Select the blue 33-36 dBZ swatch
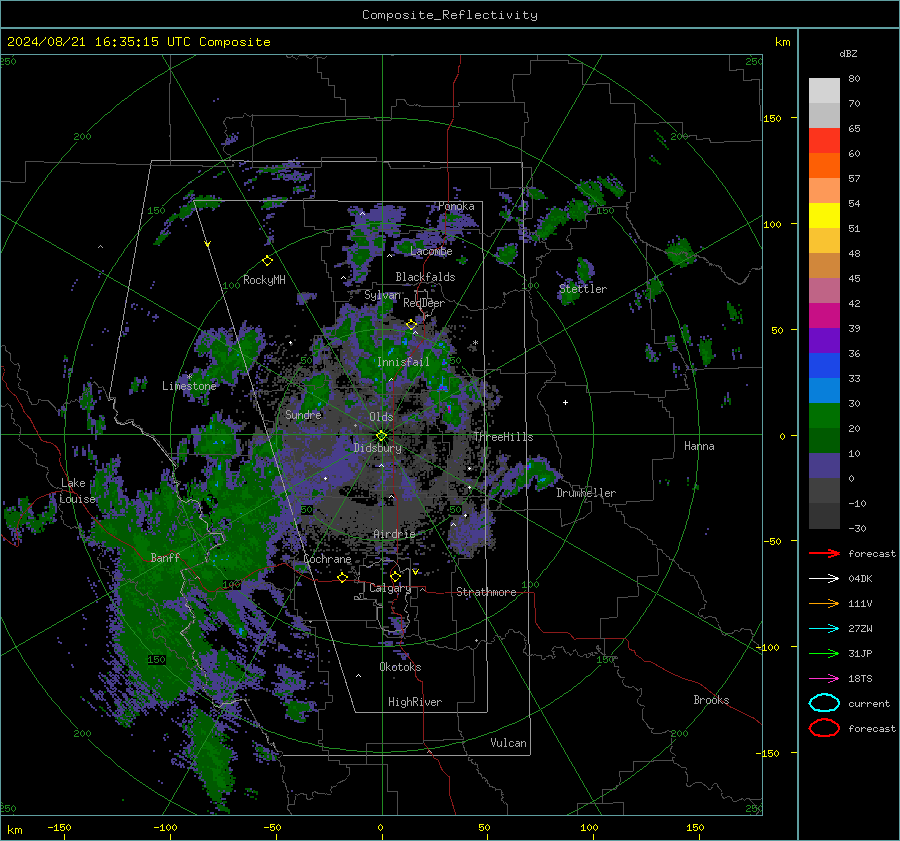900x841 pixels. click(x=824, y=366)
